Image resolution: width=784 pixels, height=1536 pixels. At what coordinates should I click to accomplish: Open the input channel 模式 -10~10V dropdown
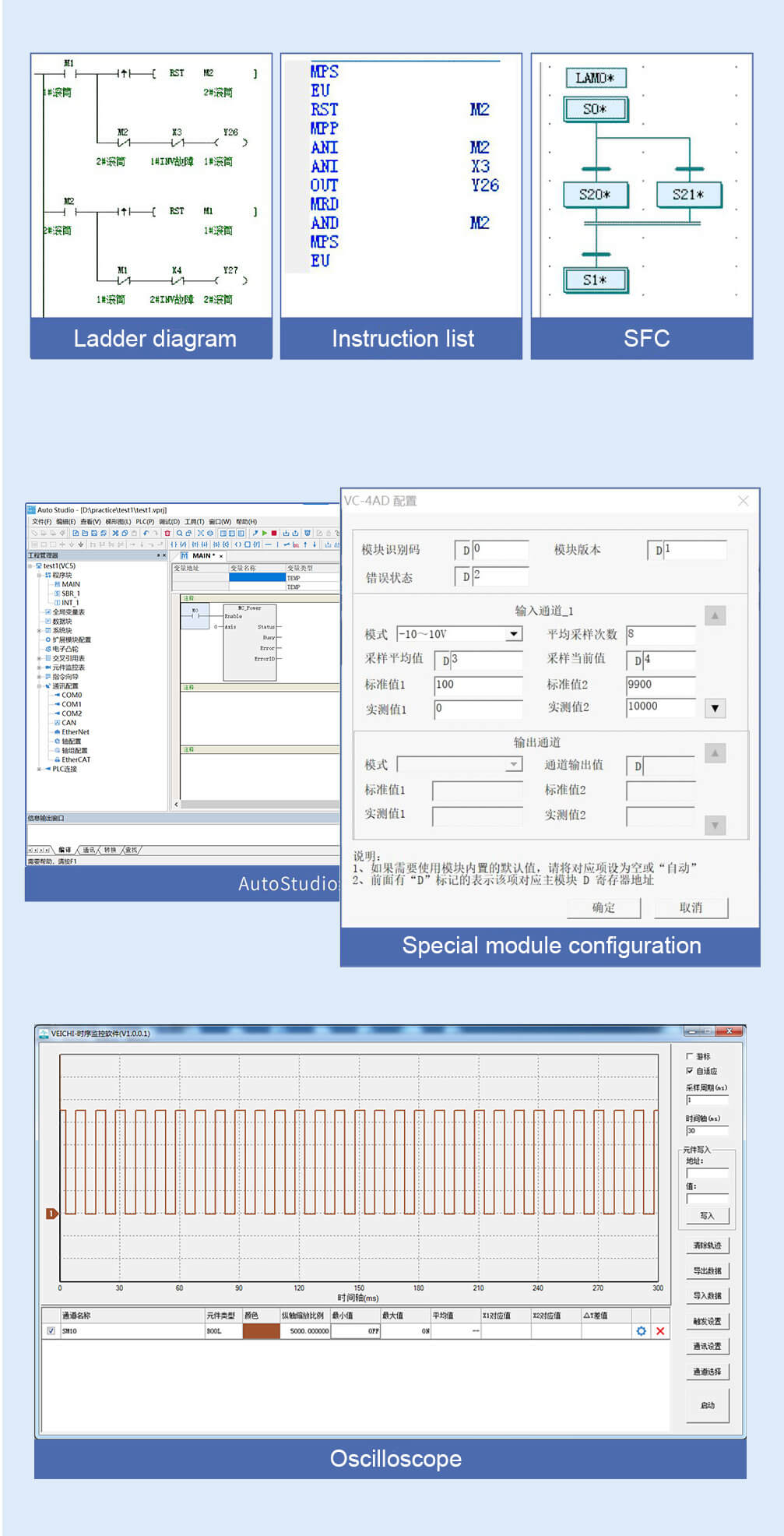(x=513, y=634)
